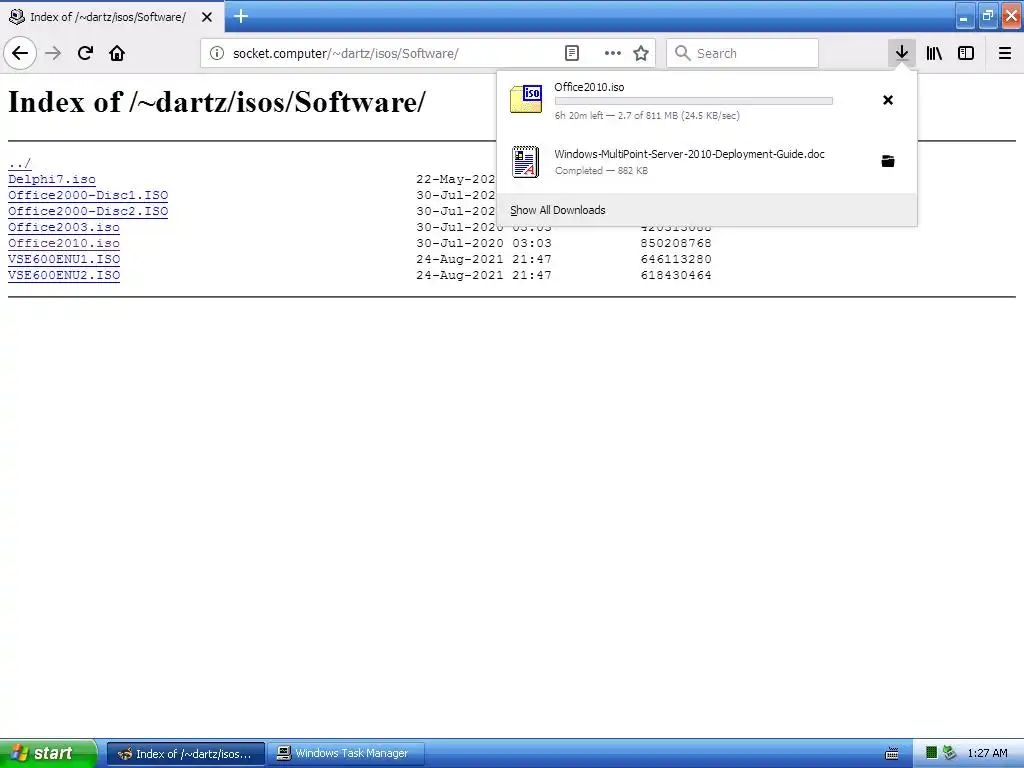Minimize the browser window

pos(965,16)
